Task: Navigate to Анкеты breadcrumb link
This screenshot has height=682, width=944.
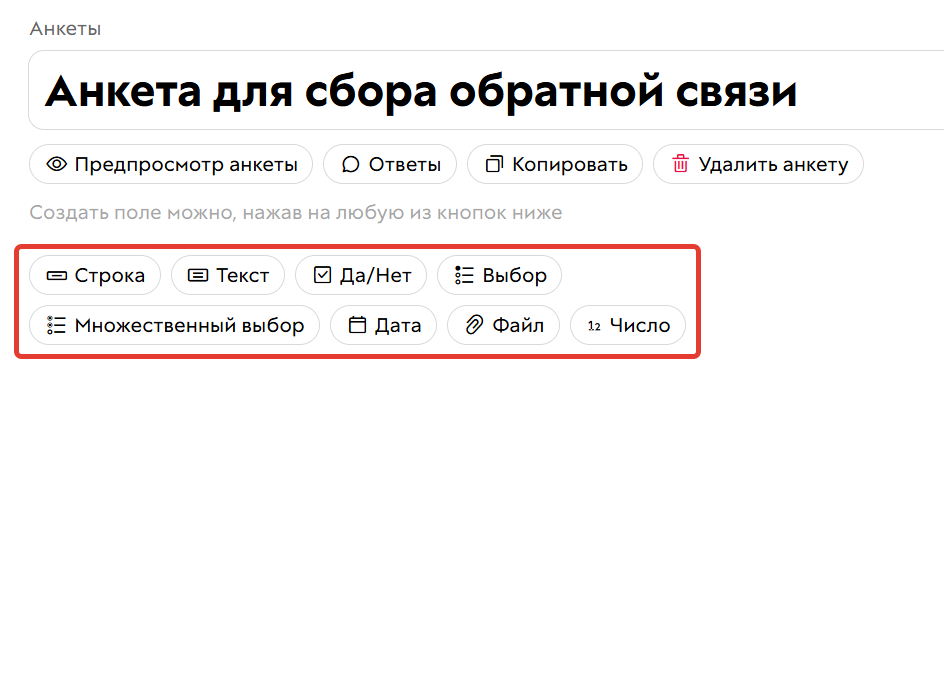Action: click(64, 29)
